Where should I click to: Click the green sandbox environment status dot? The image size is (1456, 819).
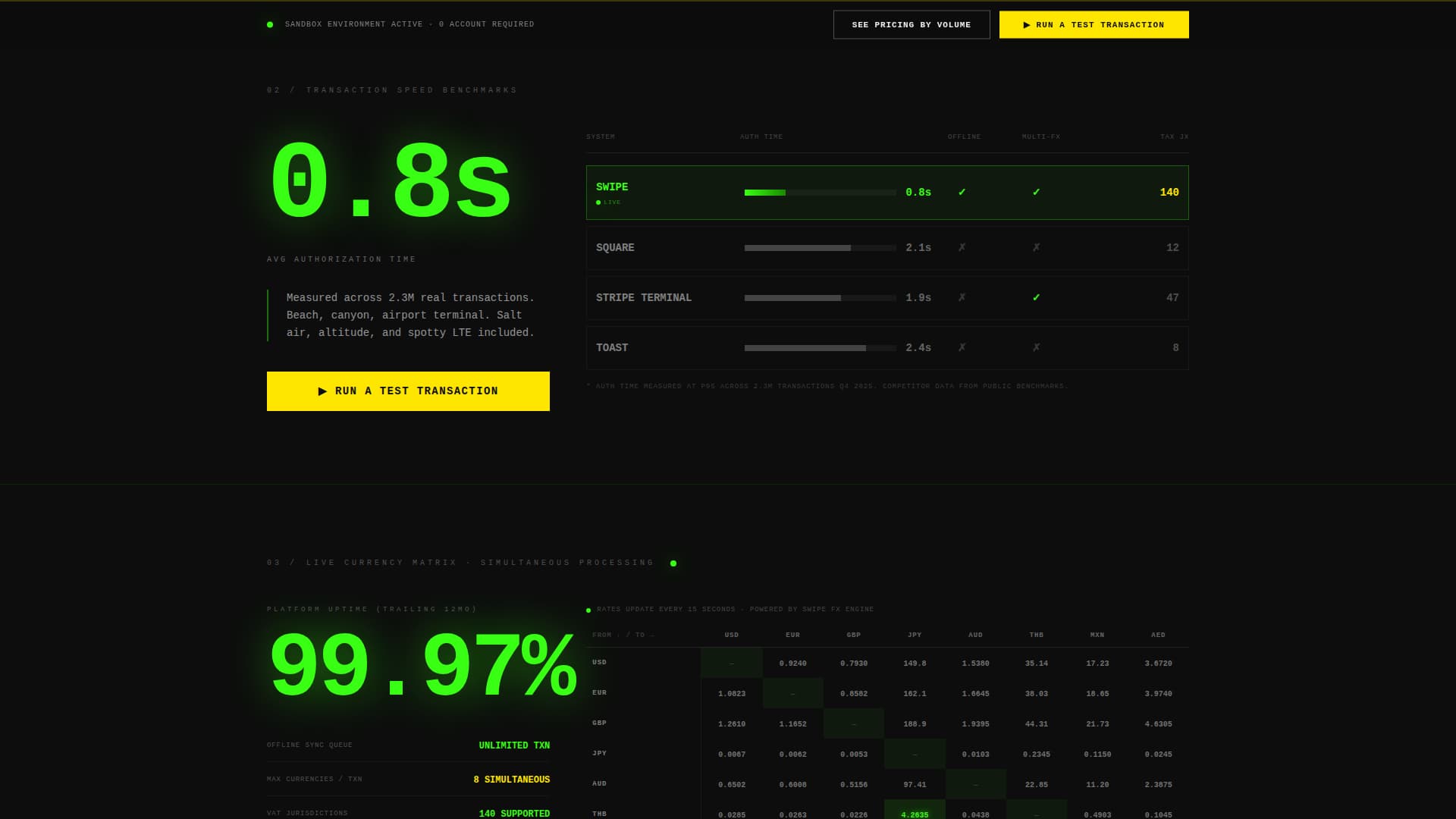point(270,25)
